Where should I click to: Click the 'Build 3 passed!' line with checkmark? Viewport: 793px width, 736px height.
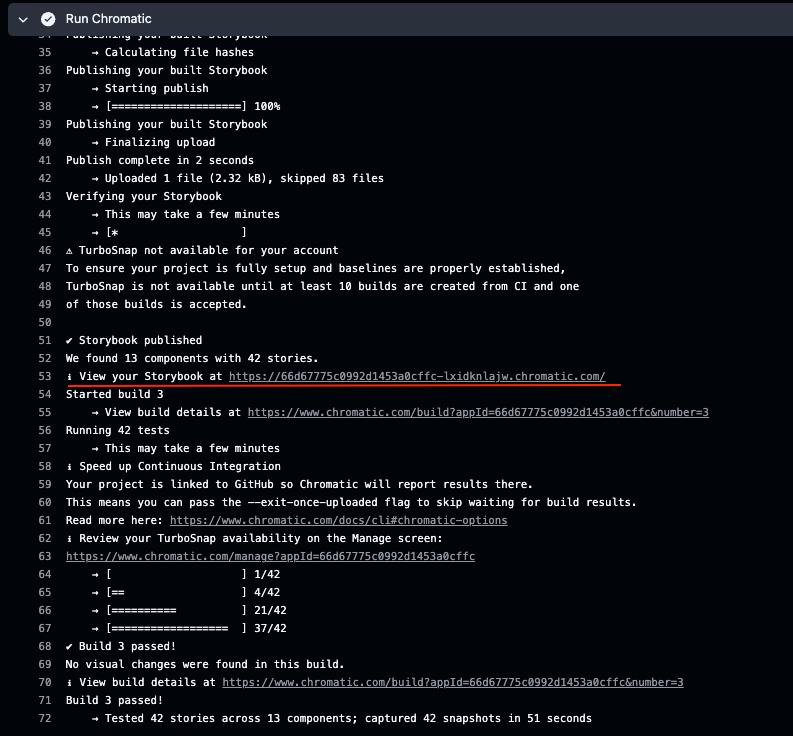pos(120,646)
